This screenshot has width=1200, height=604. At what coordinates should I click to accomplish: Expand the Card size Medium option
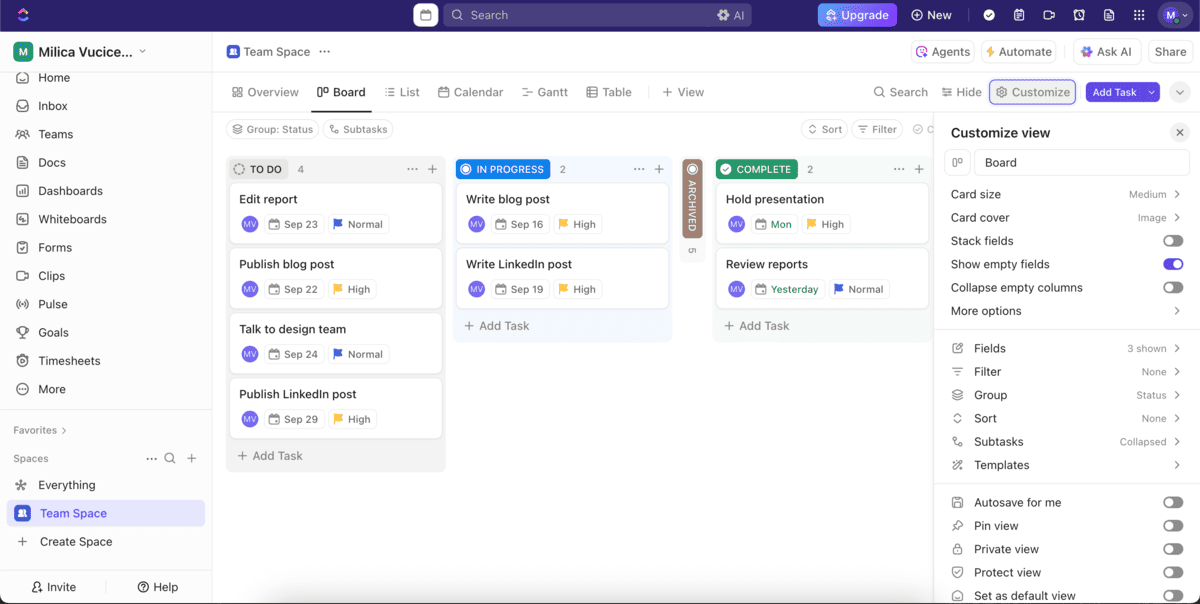[1155, 194]
